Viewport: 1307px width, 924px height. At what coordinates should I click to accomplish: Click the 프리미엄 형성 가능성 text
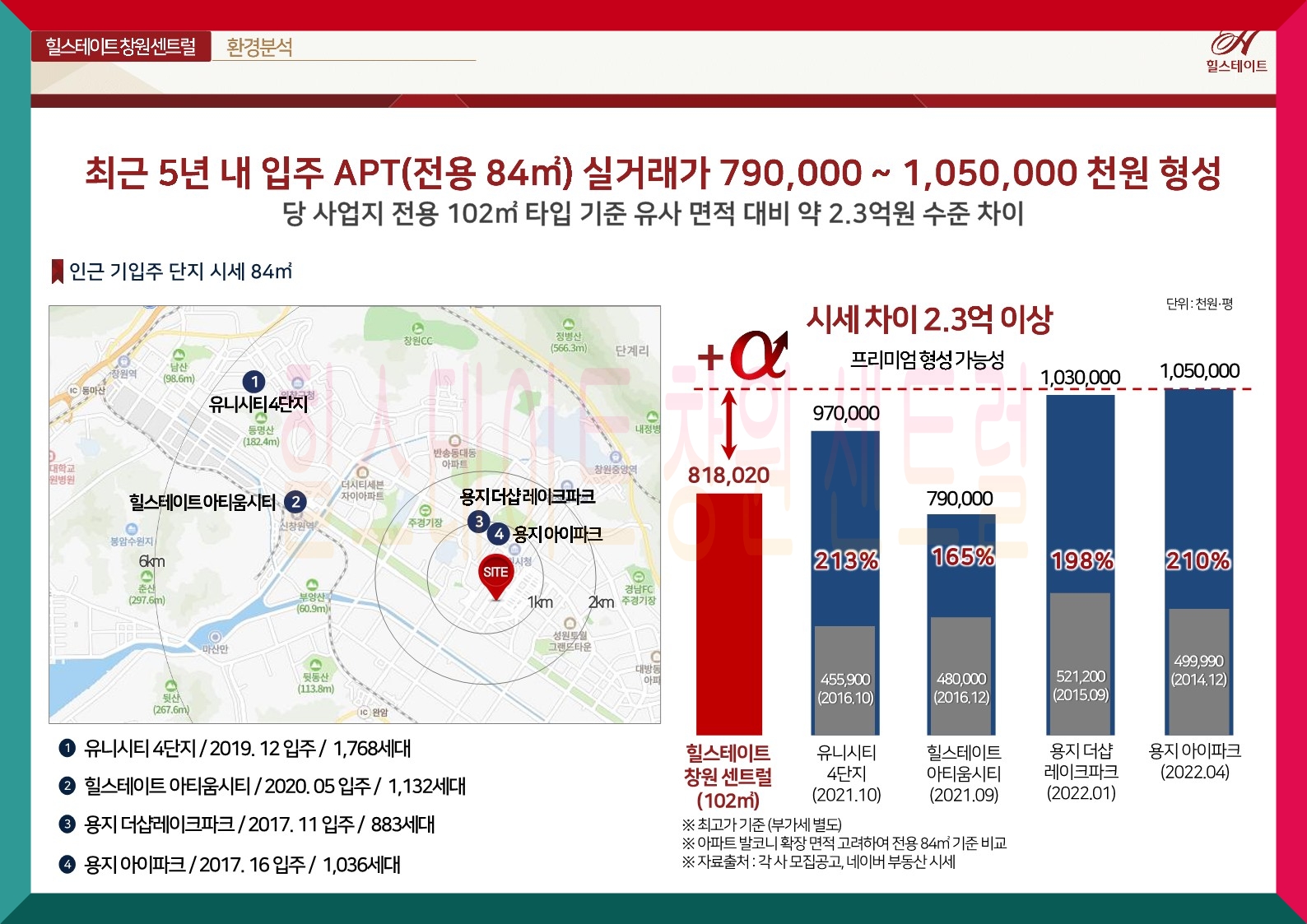928,359
